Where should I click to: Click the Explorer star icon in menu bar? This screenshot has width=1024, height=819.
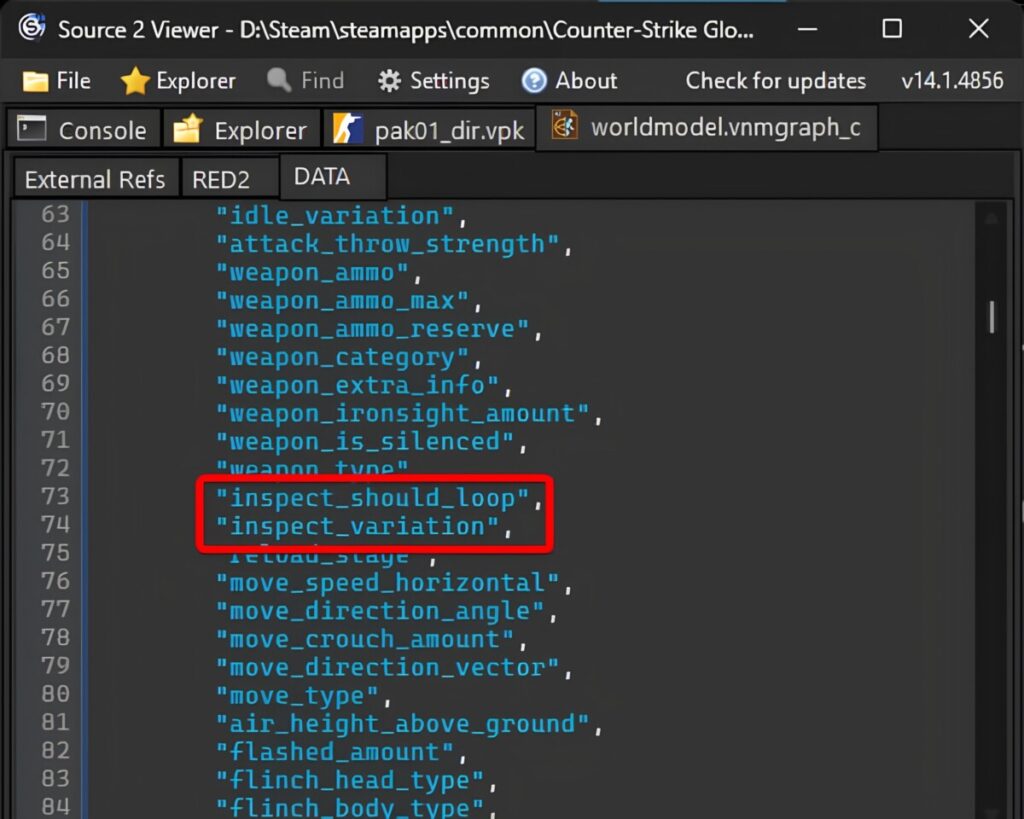134,81
